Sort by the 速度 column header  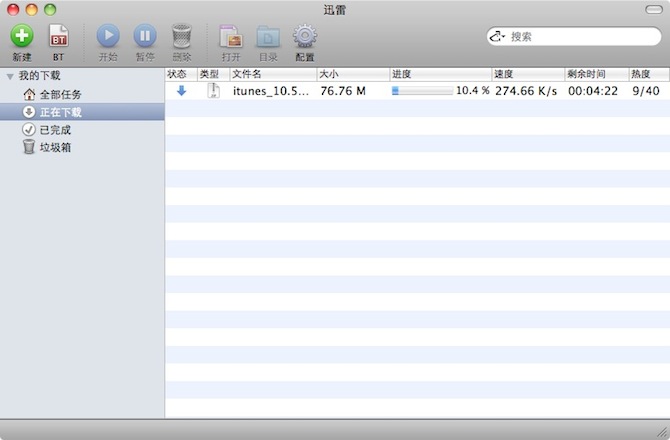coord(529,74)
